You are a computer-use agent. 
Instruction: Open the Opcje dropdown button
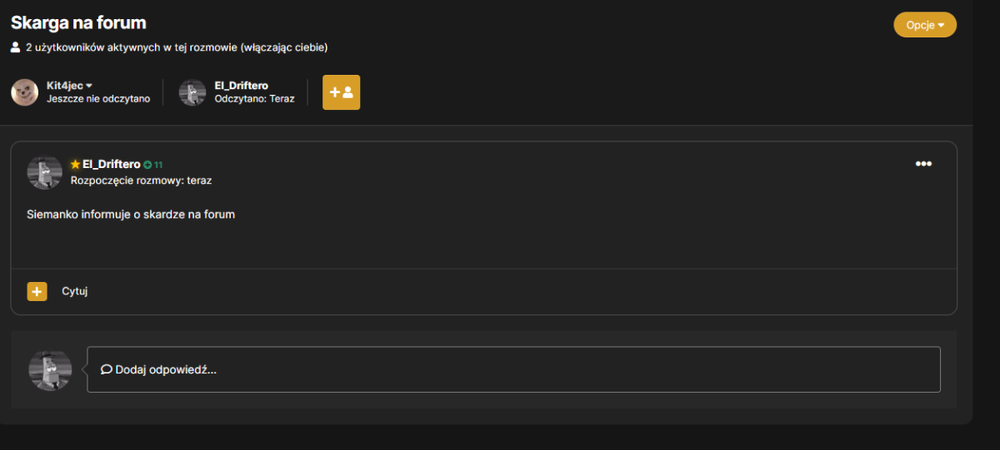click(x=925, y=25)
